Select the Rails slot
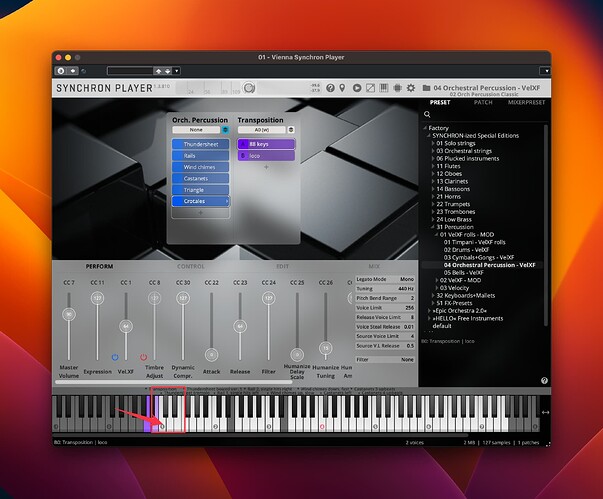This screenshot has height=499, width=603. [200, 156]
